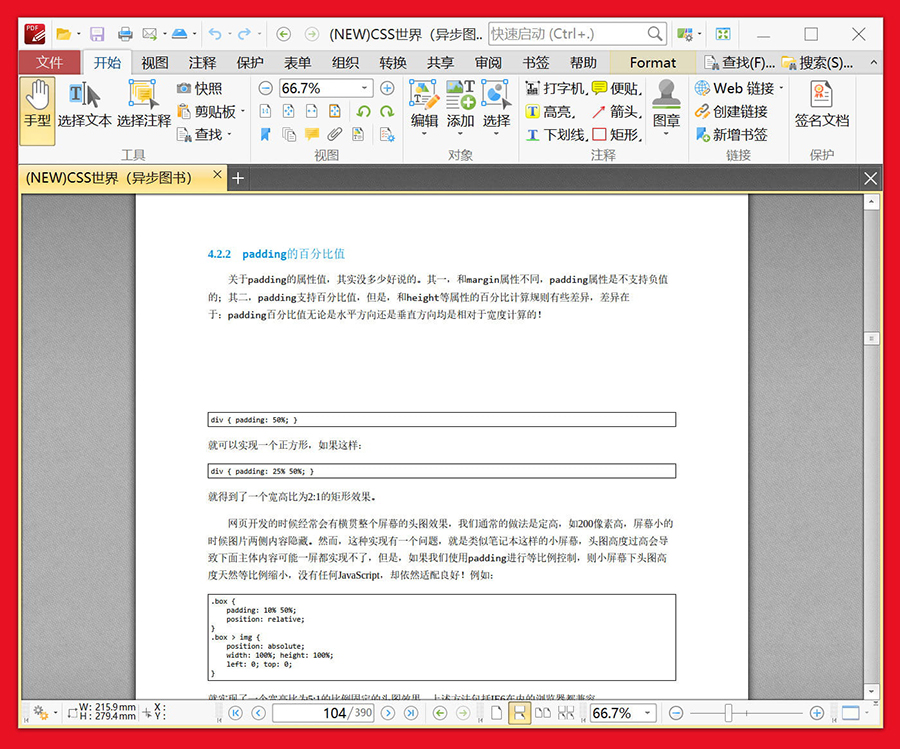Click the Sign Document (签名文档) icon
Image resolution: width=900 pixels, height=749 pixels.
[x=821, y=106]
